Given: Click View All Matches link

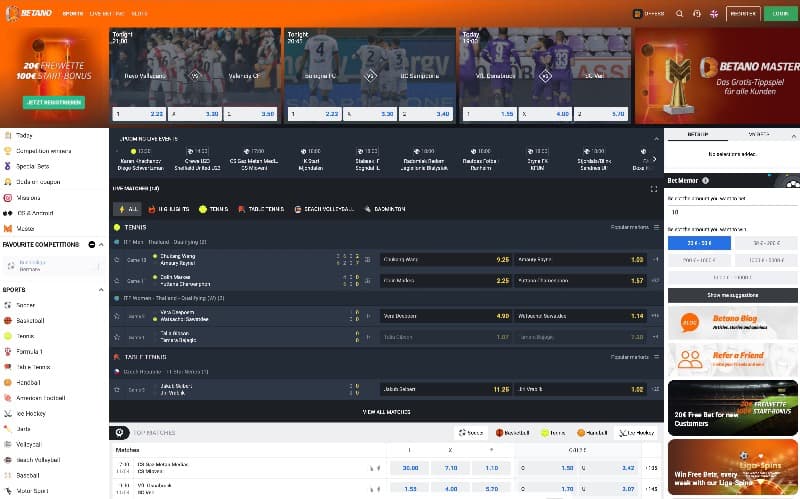Looking at the screenshot, I should (386, 412).
